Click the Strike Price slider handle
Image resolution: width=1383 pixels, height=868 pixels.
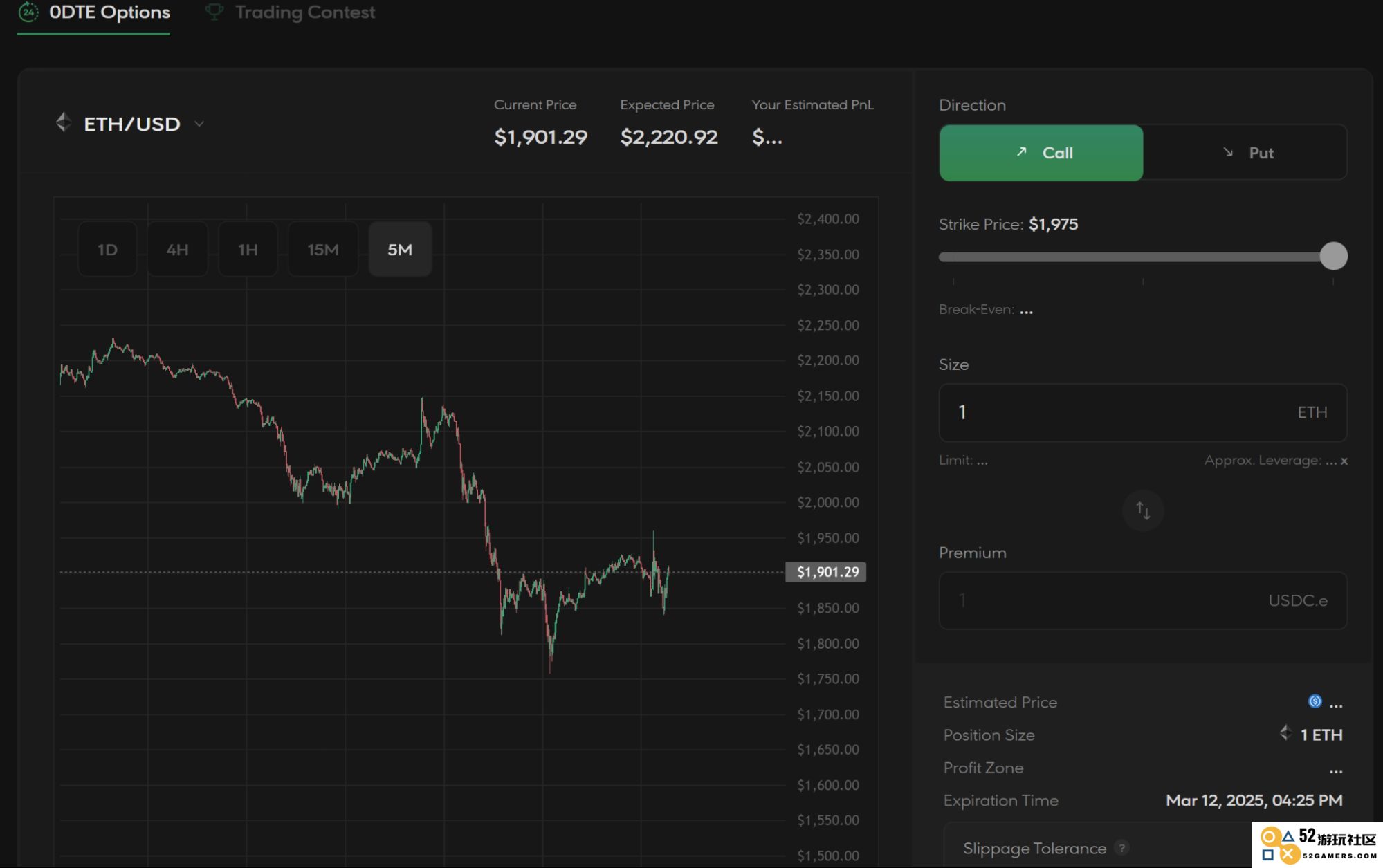(x=1333, y=257)
